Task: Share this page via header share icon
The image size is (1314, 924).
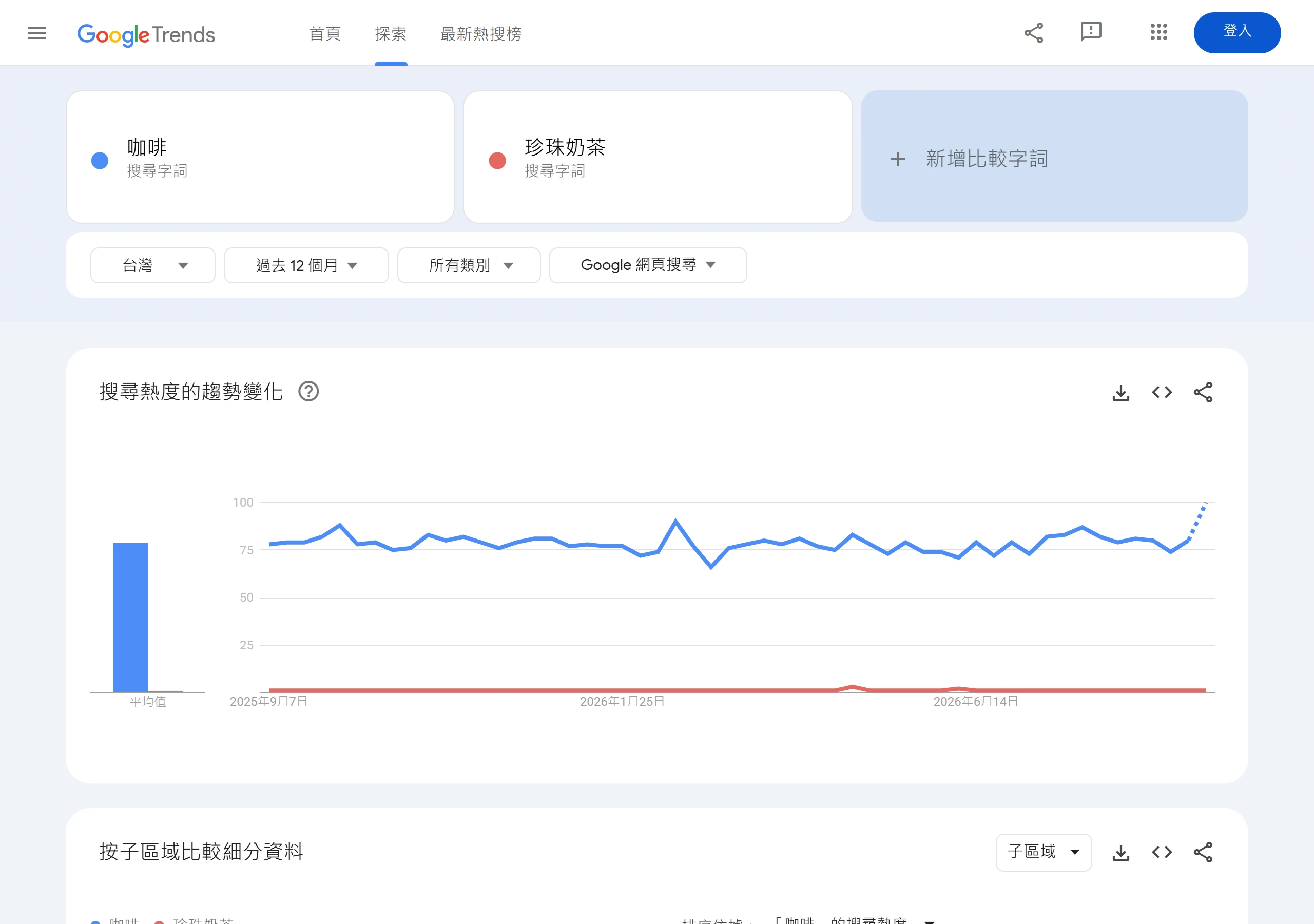Action: coord(1034,33)
